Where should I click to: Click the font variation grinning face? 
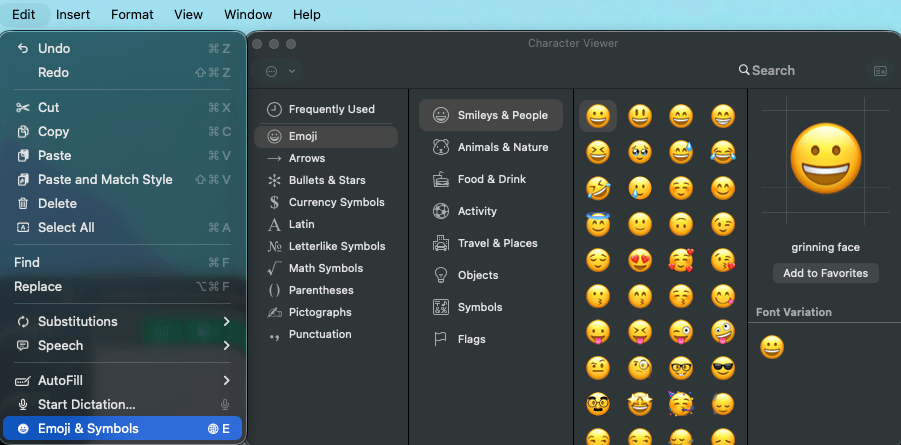tap(772, 348)
